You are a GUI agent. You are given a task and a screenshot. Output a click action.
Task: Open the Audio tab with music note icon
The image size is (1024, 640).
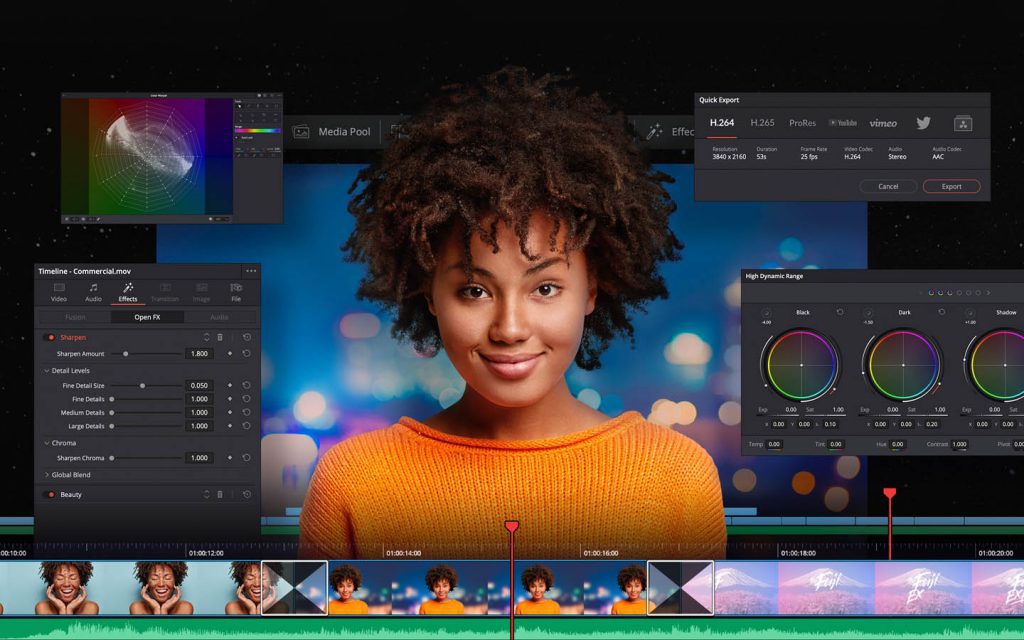[93, 292]
